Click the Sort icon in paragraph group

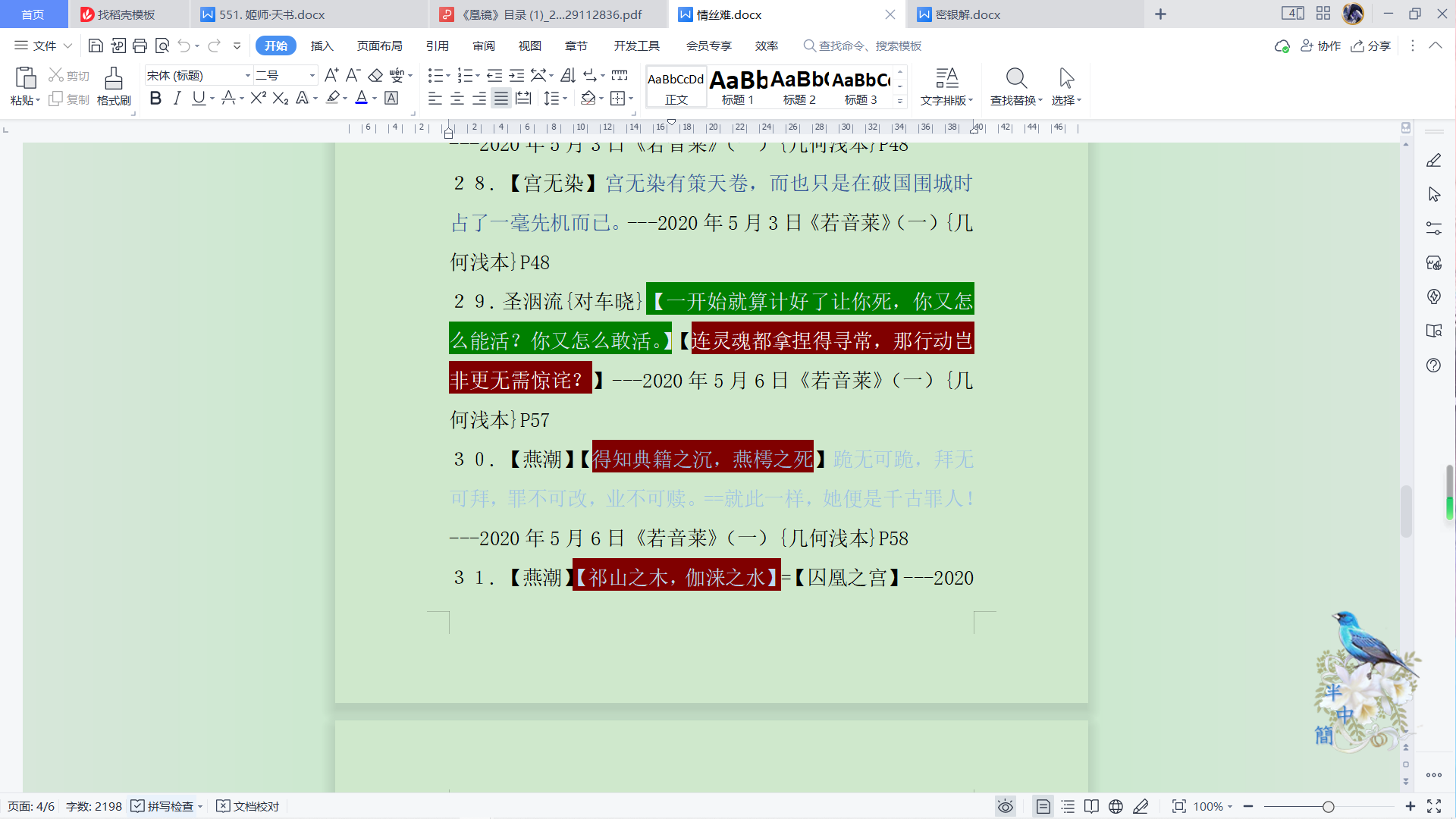click(568, 75)
